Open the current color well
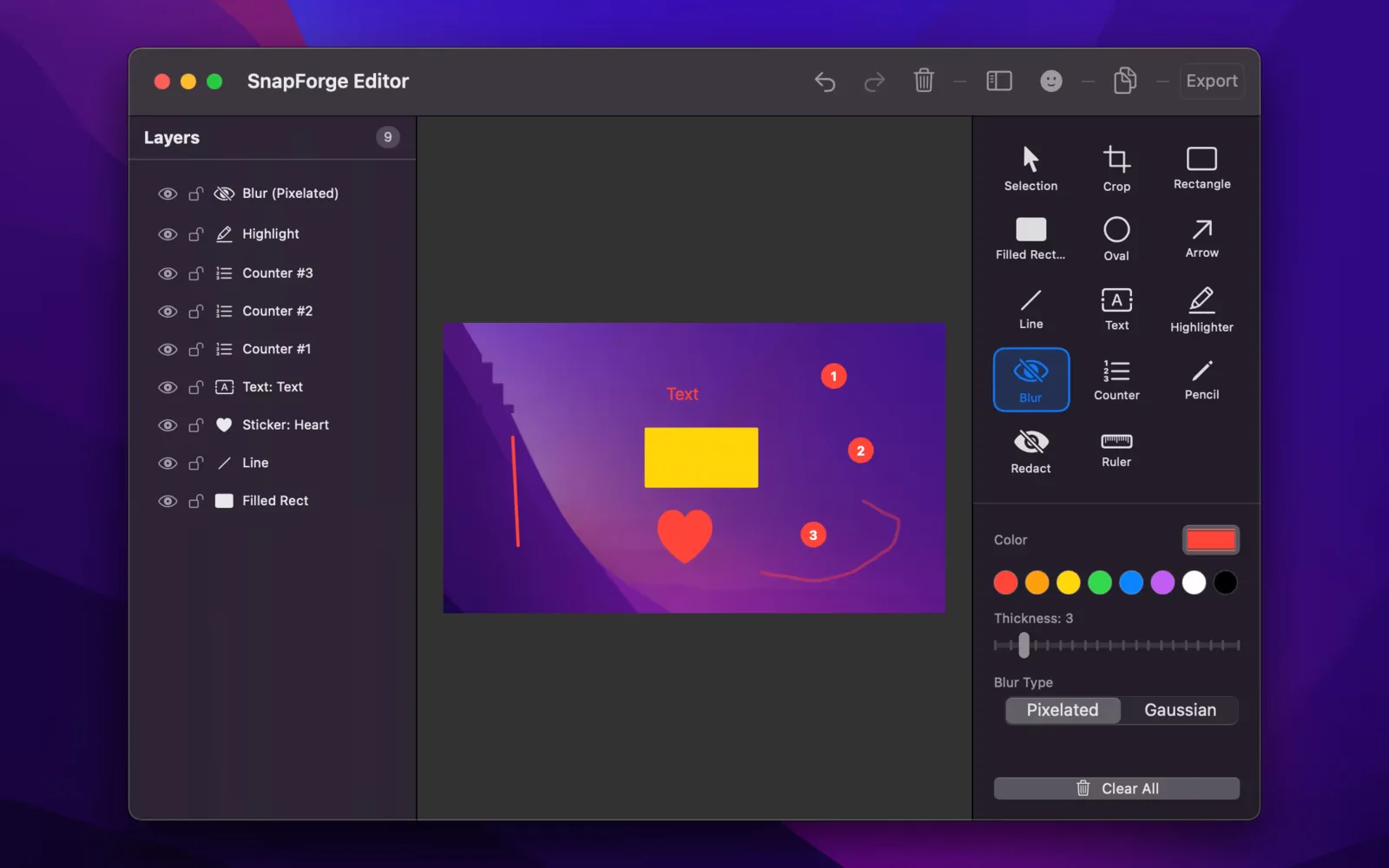The height and width of the screenshot is (868, 1389). 1210,540
